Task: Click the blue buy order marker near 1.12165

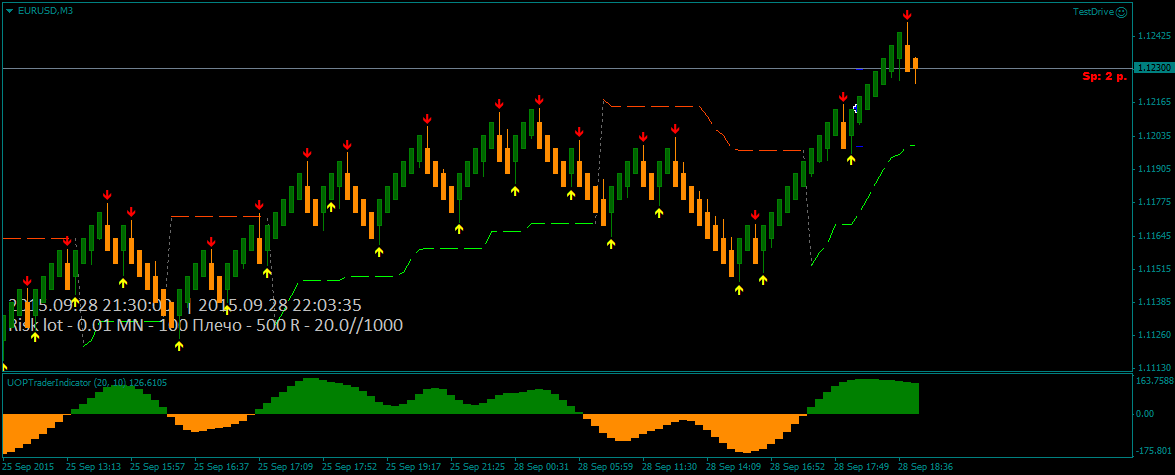Action: pyautogui.click(x=855, y=109)
